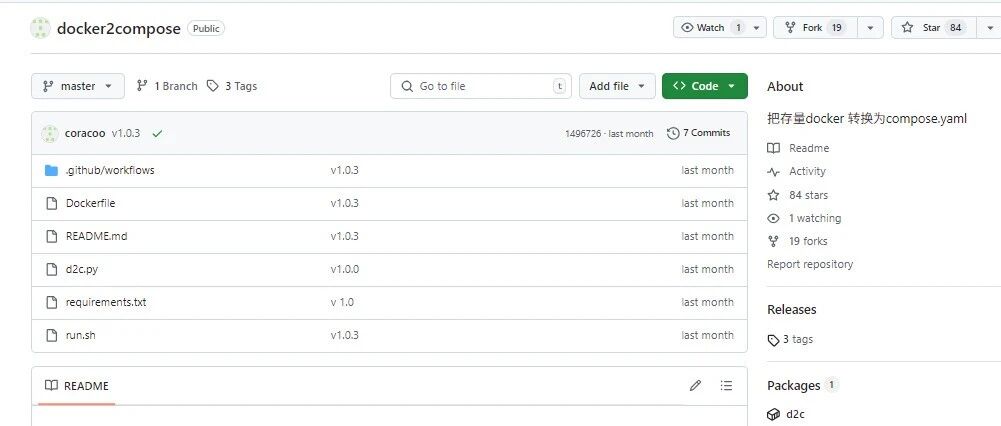Image resolution: width=1001 pixels, height=426 pixels.
Task: Expand the Add file dropdown
Action: [x=617, y=86]
